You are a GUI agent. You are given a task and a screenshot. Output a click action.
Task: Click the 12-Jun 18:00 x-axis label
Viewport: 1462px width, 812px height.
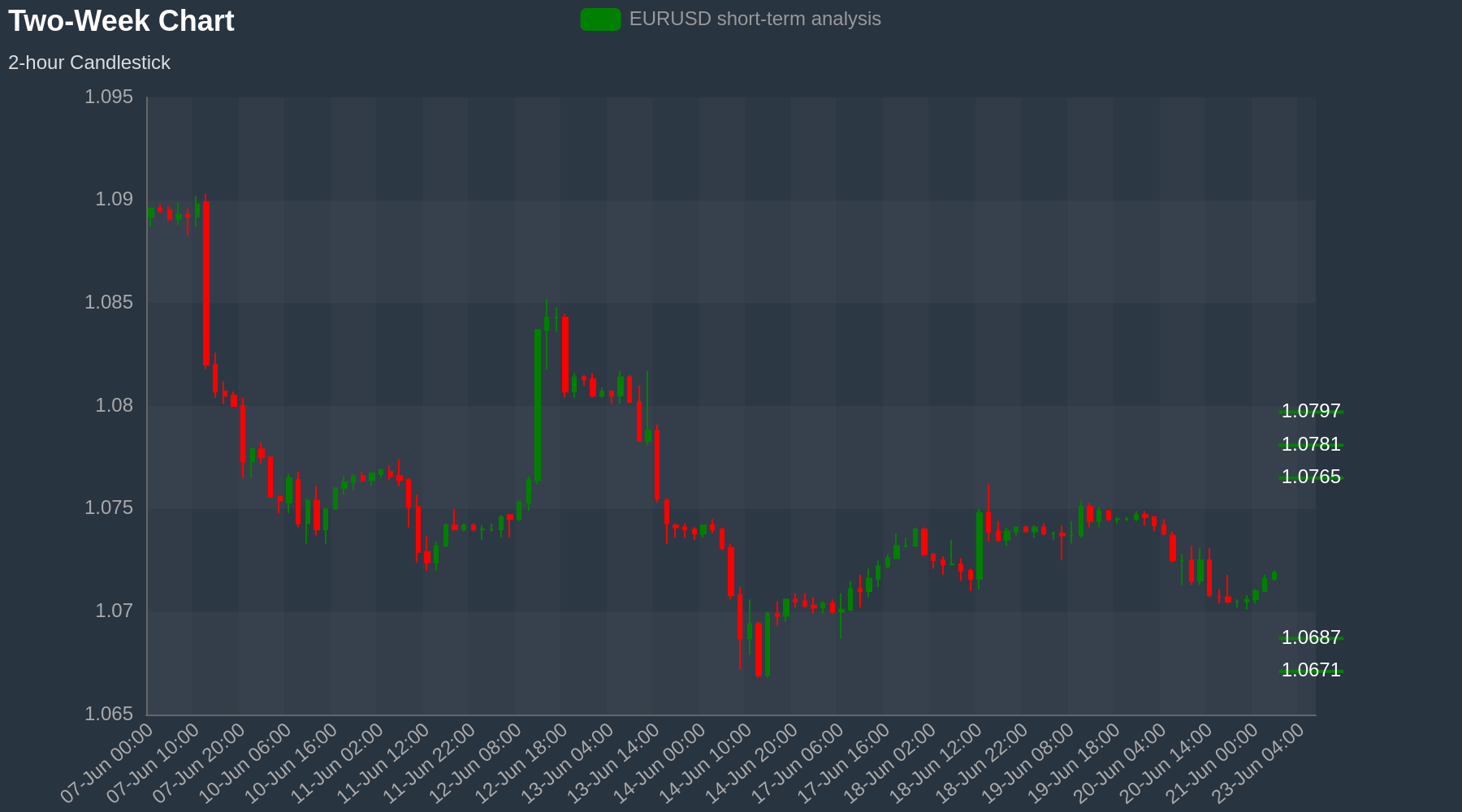click(x=521, y=764)
